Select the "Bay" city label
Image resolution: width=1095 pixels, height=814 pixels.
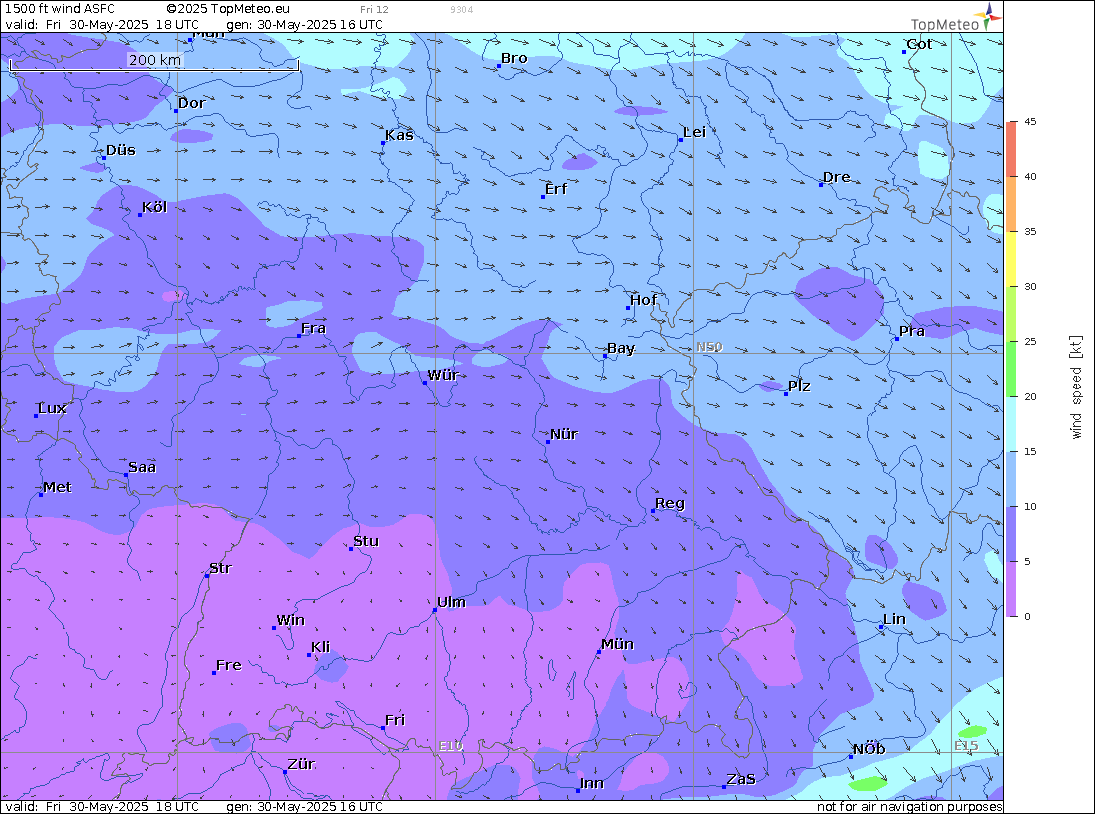pos(621,349)
